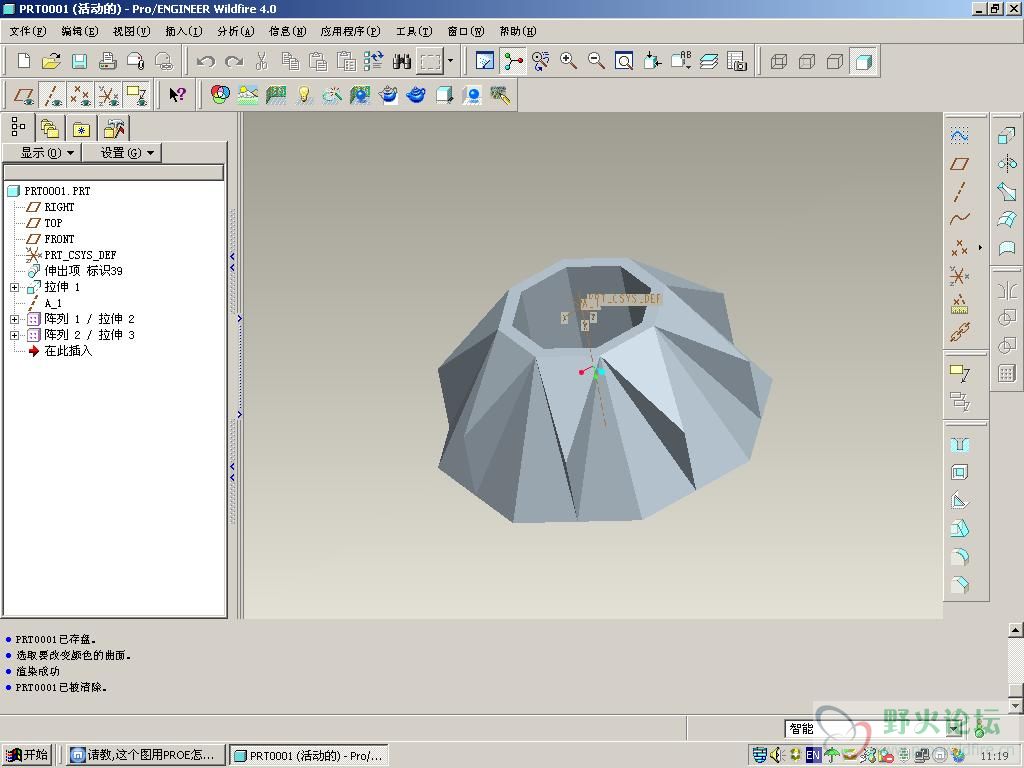Select the revolve tool on right edge
The height and width of the screenshot is (768, 1024).
pyautogui.click(x=1006, y=164)
